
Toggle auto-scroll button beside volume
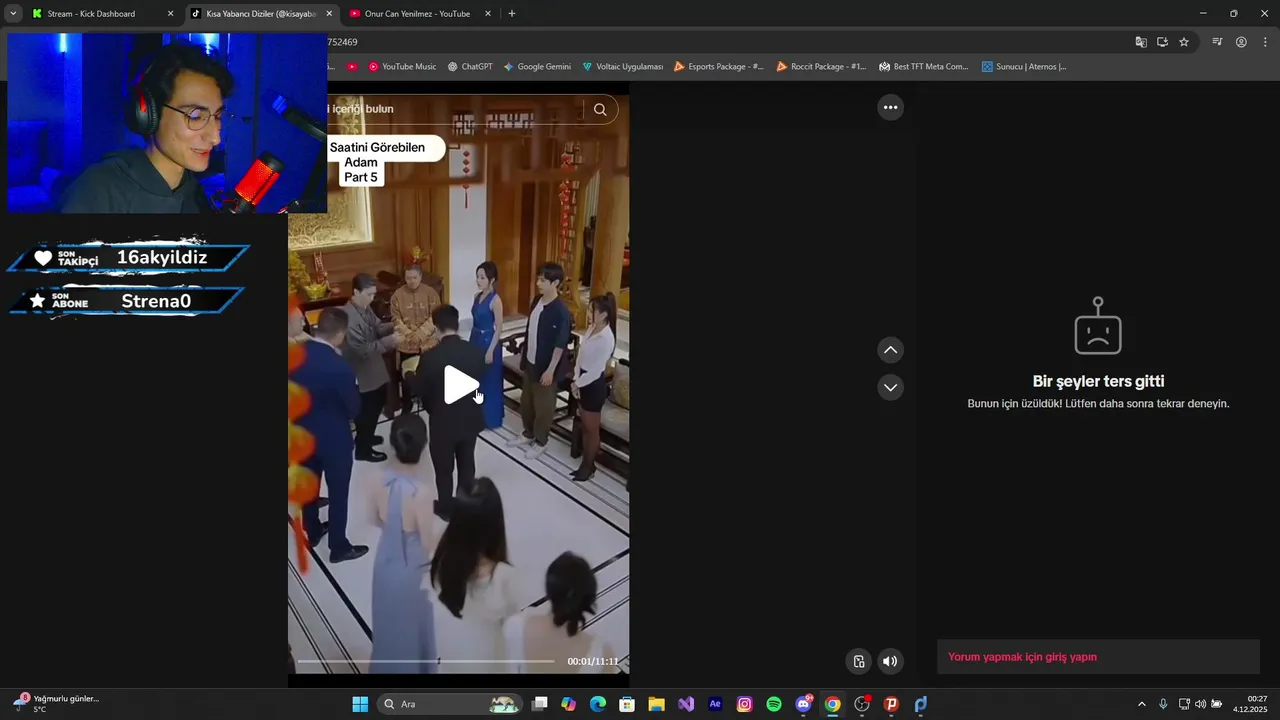(x=858, y=661)
